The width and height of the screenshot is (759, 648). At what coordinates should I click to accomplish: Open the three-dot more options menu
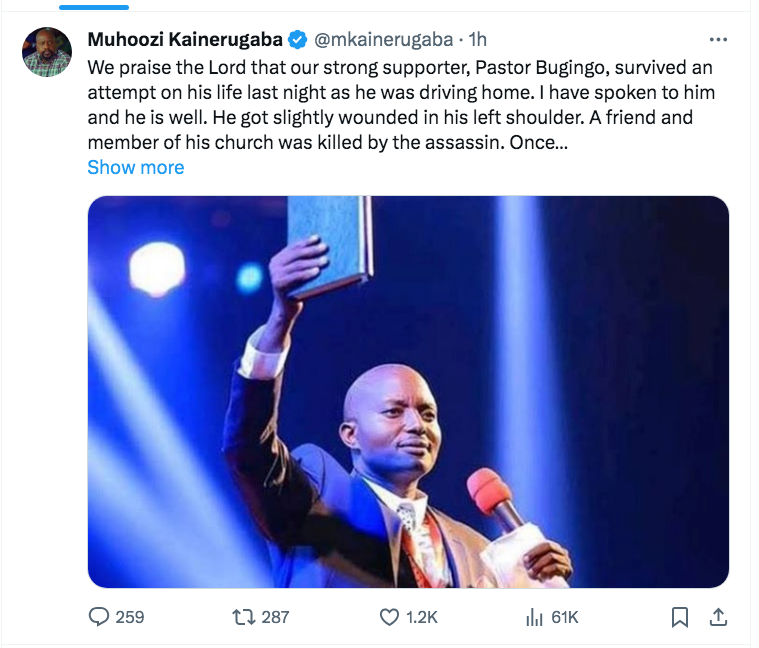point(718,40)
